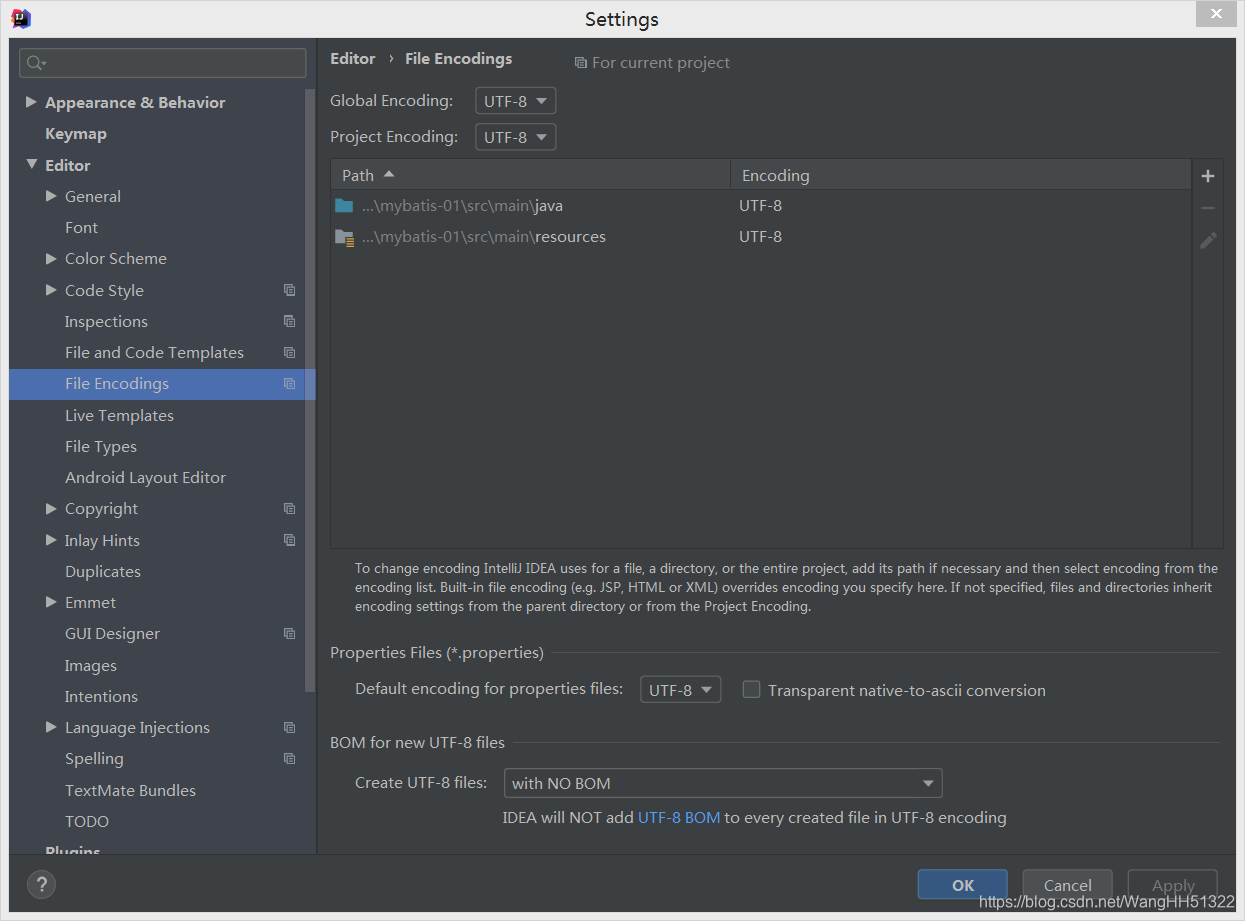Expand the Inlay Hints node arrow
Screen dimensions: 1245x921
51,540
